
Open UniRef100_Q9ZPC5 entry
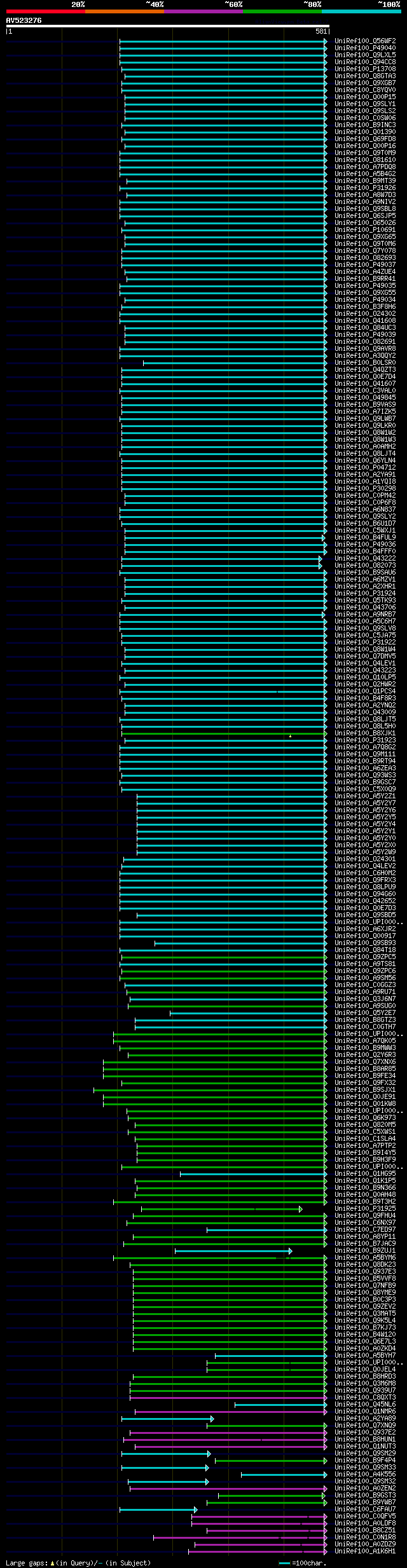pos(365,957)
